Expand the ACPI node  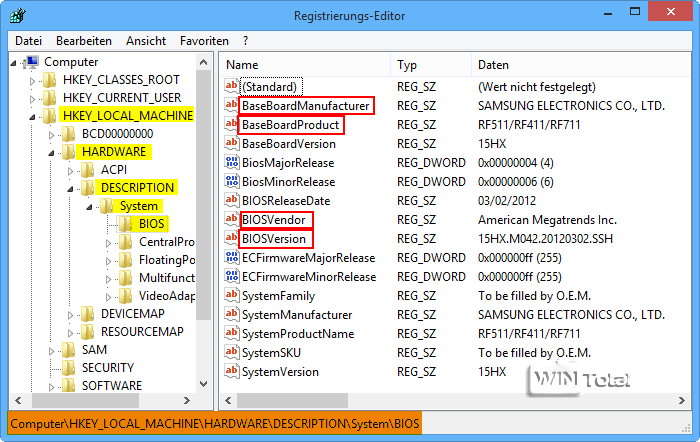point(70,171)
